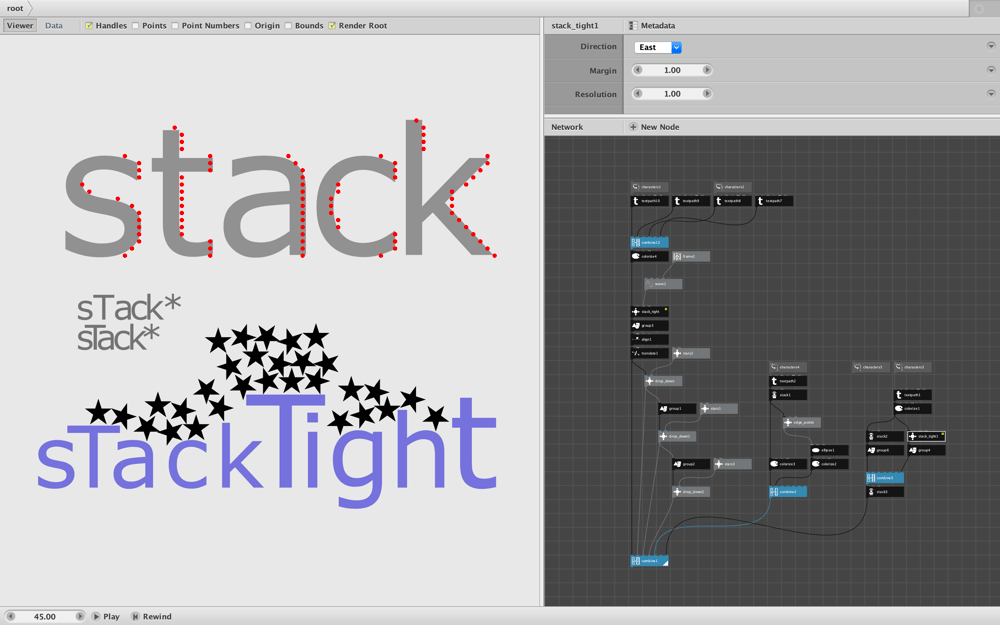Viewport: 1000px width, 625px height.
Task: Rewind the animation
Action: (x=151, y=617)
